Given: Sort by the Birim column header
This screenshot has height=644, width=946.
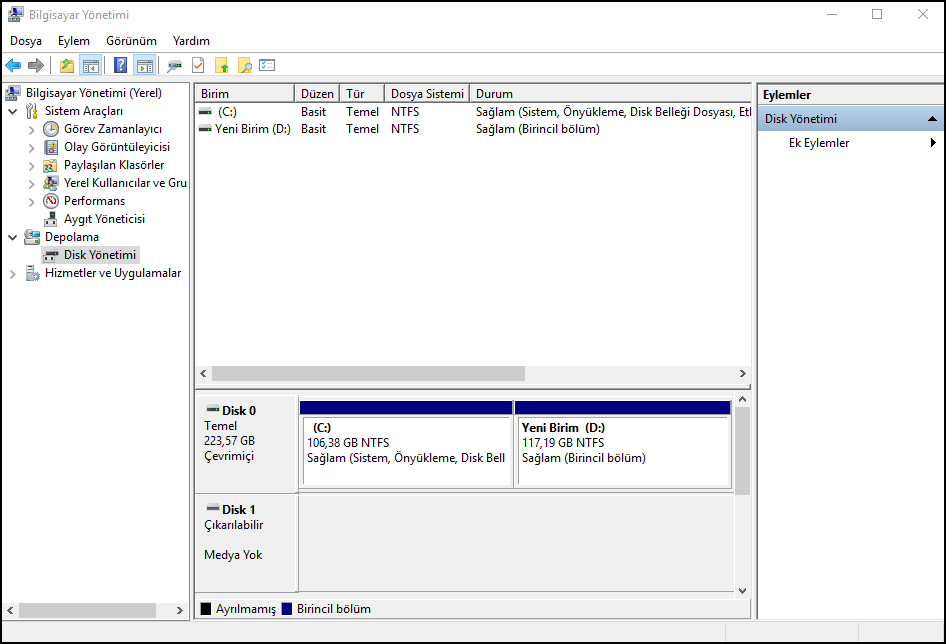Looking at the screenshot, I should 244,94.
